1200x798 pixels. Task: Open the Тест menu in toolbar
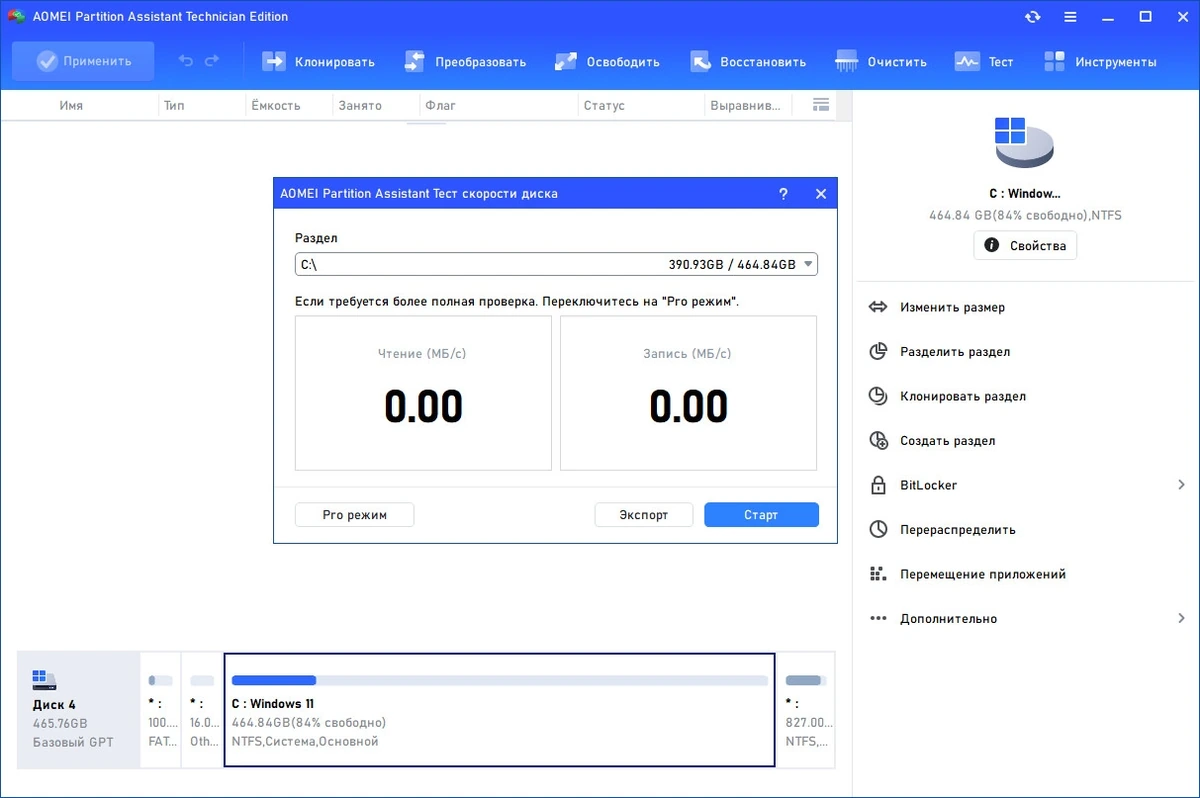pos(984,61)
